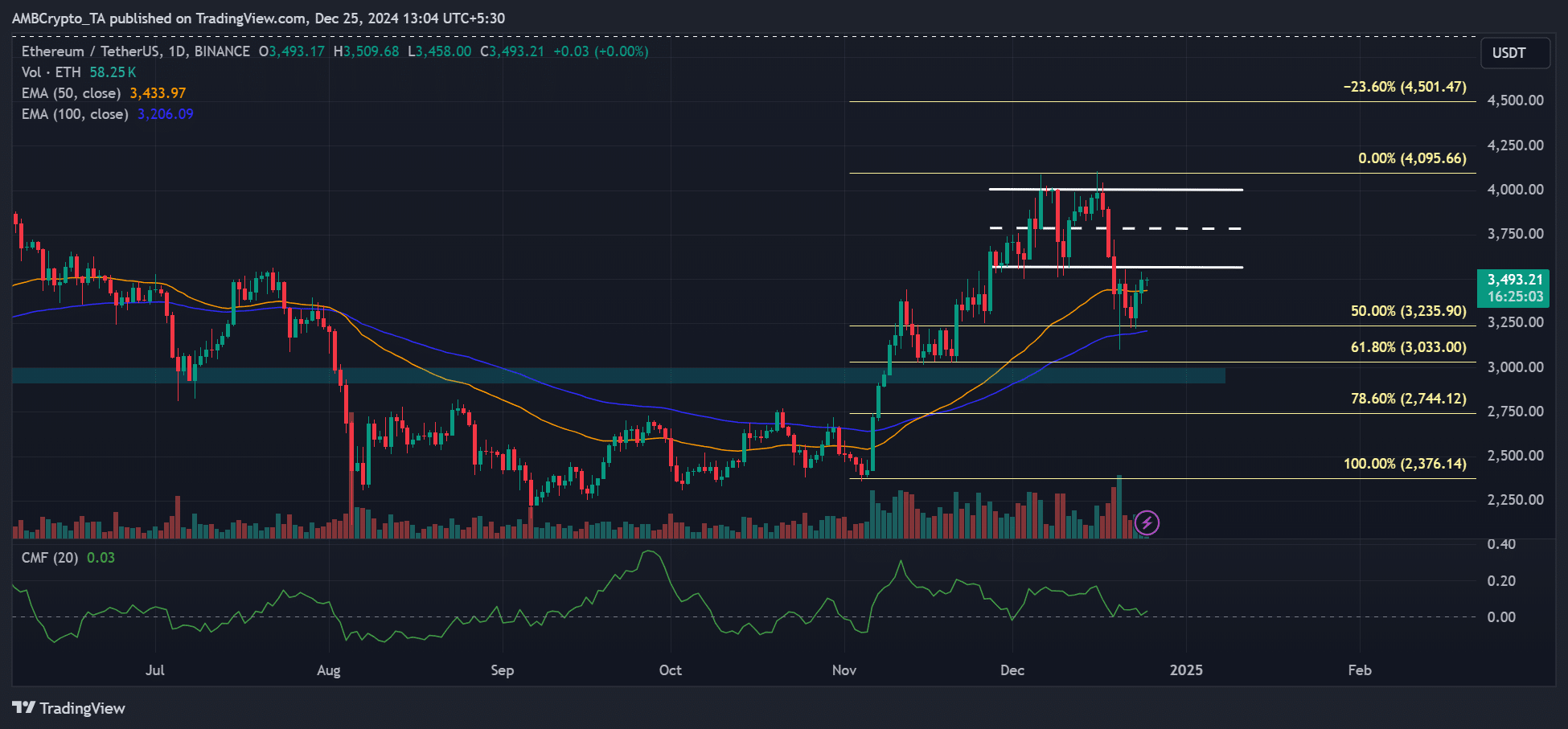Screen dimensions: 1568x729
Task: Click the Aug label on time axis
Action: [329, 670]
